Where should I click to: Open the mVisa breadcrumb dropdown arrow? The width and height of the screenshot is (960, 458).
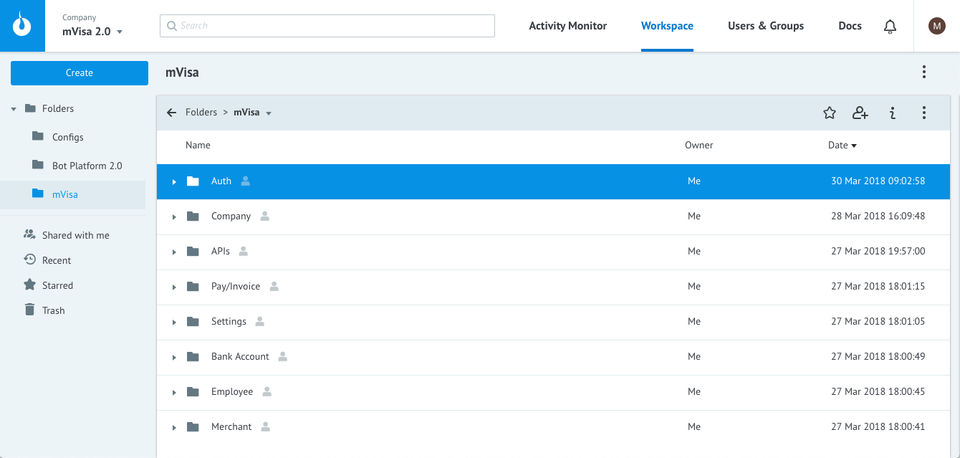point(269,113)
